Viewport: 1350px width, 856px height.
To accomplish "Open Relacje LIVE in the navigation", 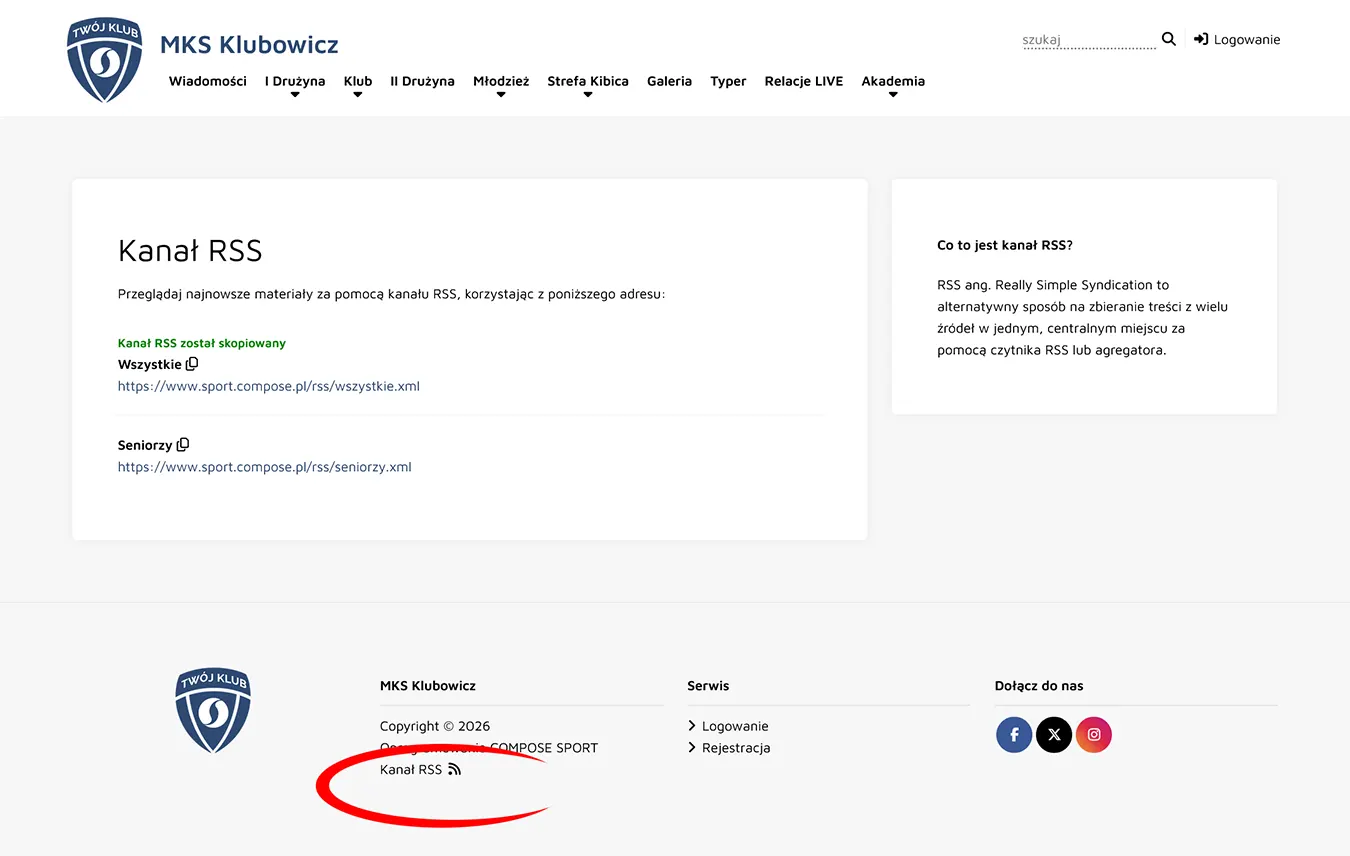I will coord(803,81).
